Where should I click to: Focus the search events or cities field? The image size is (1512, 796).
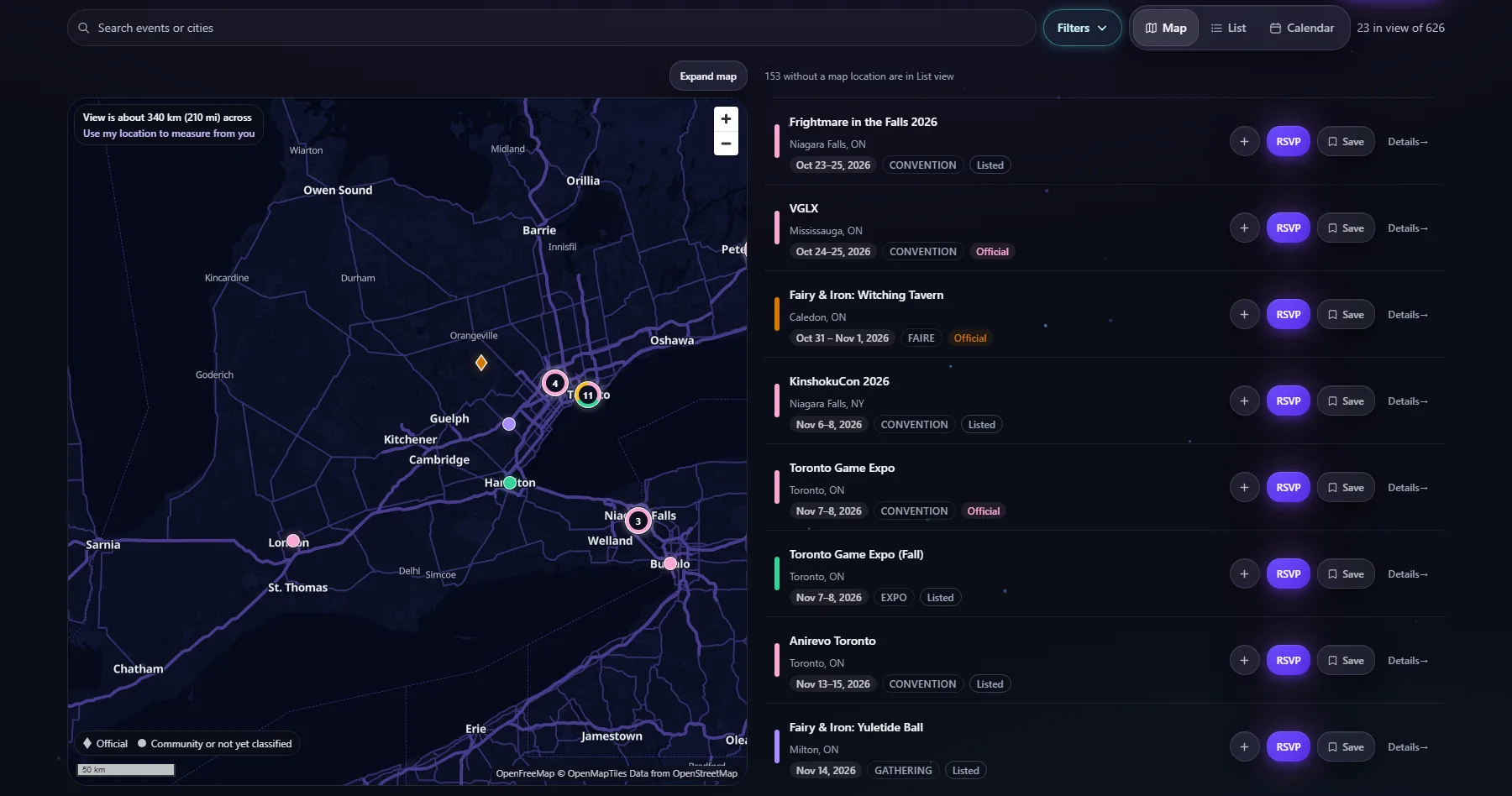click(551, 28)
